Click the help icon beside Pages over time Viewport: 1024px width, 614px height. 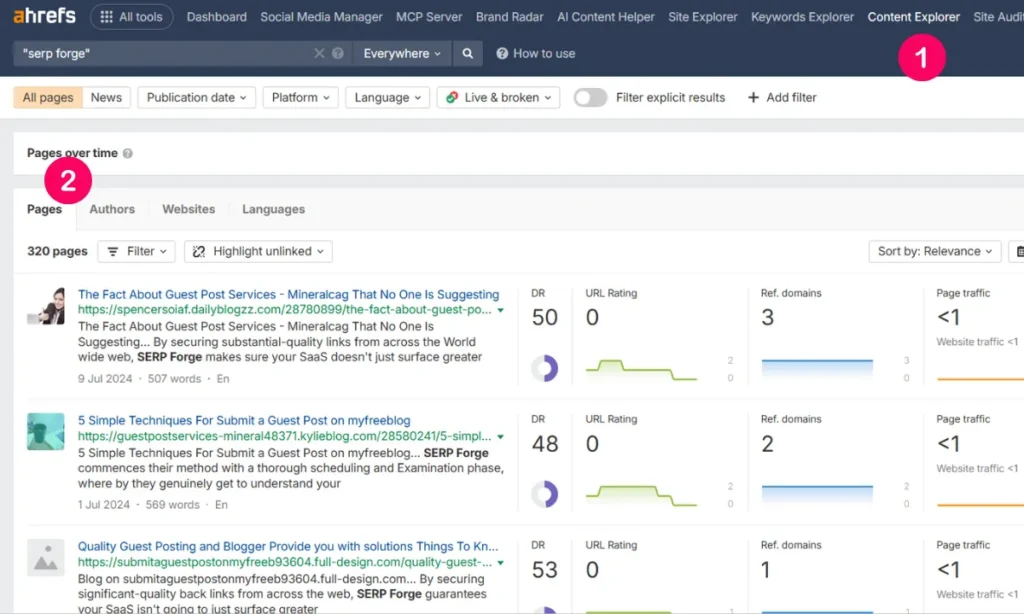128,154
